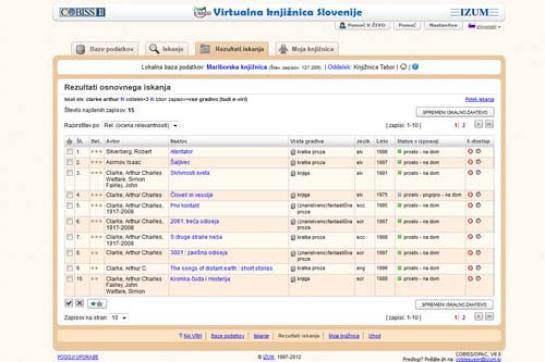Viewport: 545px width, 362px height.
Task: Open the IZUM logo link
Action: coord(474,12)
